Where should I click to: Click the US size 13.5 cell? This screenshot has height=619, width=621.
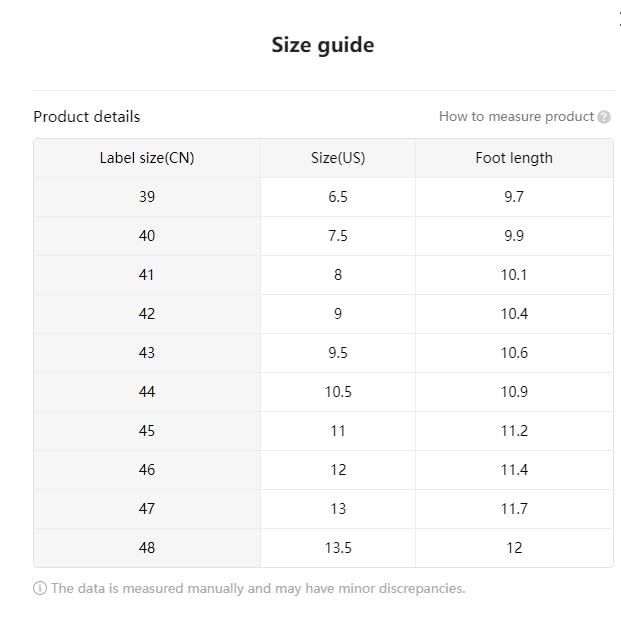pyautogui.click(x=338, y=548)
